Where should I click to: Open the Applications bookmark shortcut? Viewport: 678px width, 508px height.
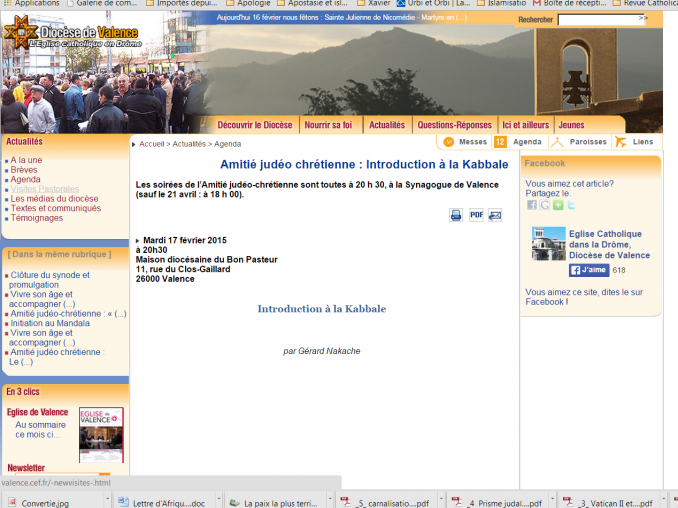tap(32, 3)
